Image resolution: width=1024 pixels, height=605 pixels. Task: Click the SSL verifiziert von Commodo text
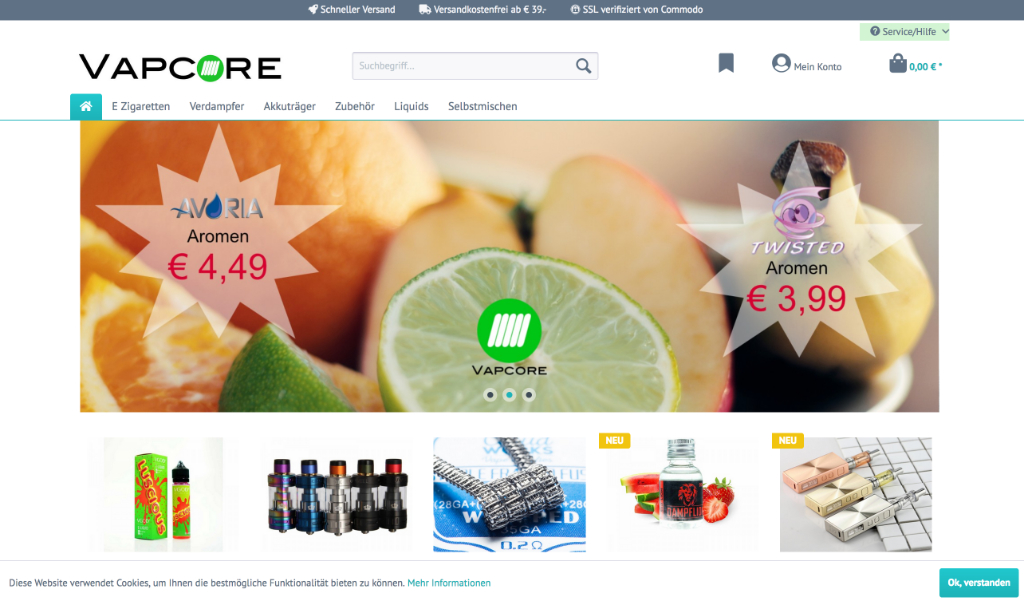643,9
